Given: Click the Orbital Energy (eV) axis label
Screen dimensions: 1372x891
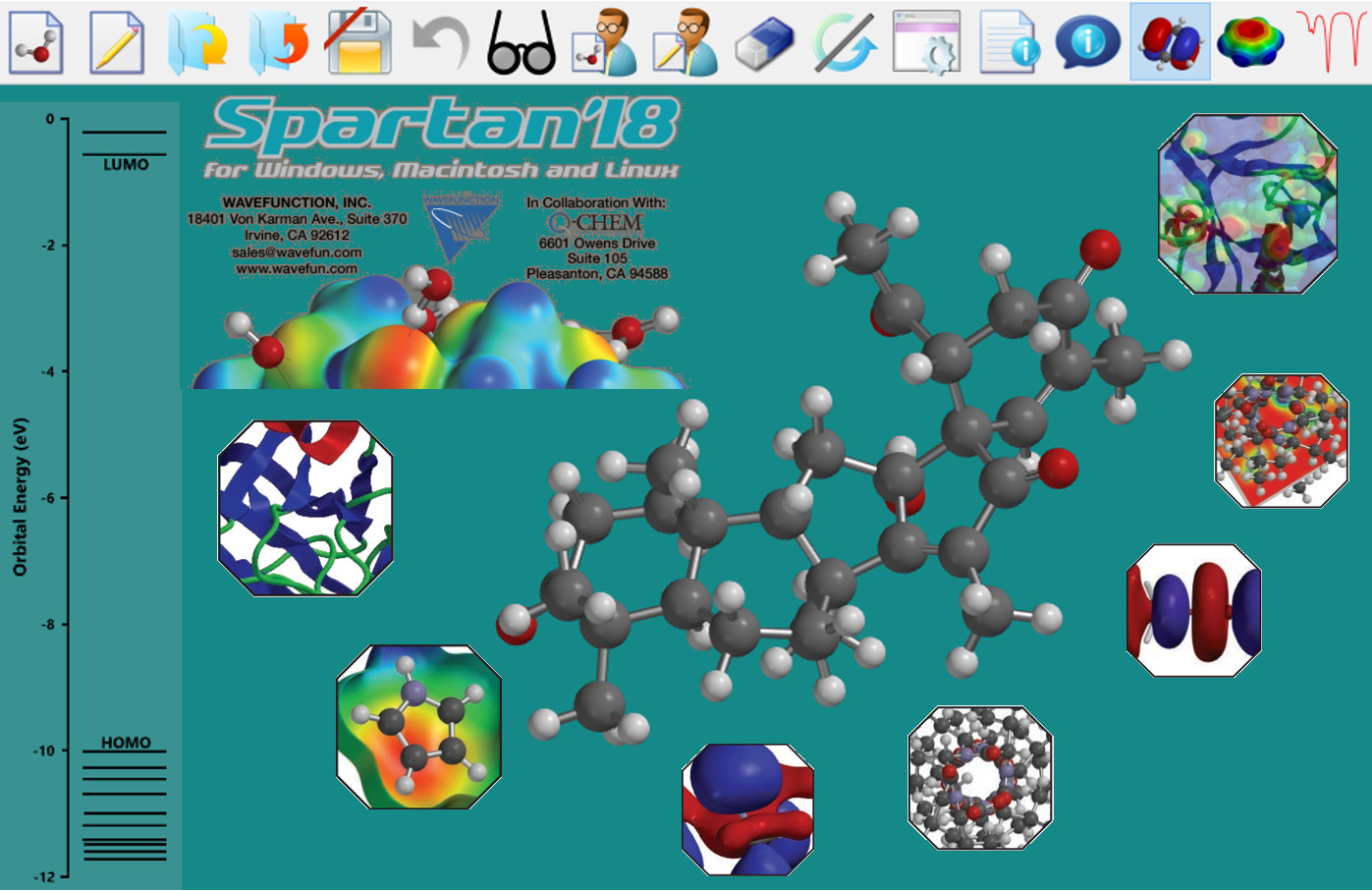Looking at the screenshot, I should [x=21, y=497].
